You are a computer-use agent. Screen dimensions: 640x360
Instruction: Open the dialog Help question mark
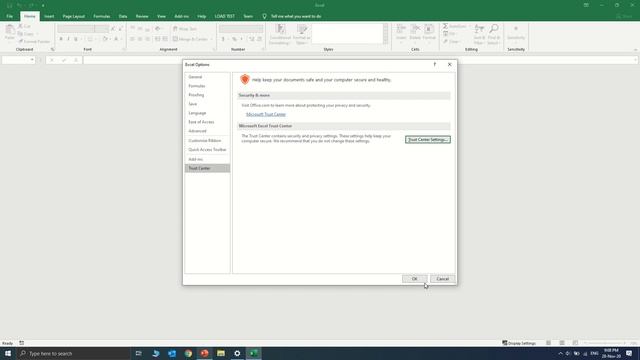pyautogui.click(x=435, y=64)
